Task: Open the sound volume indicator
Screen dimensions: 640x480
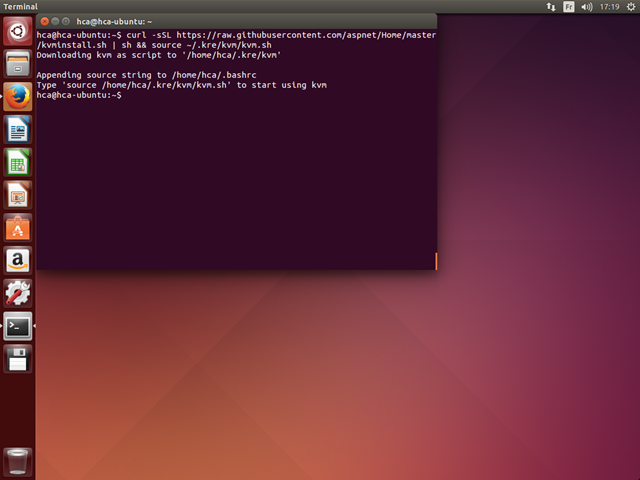Action: click(587, 7)
